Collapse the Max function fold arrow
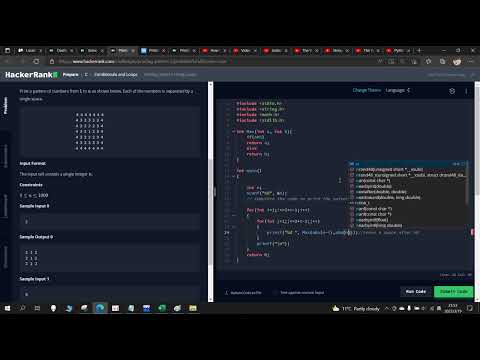Image resolution: width=480 pixels, height=360 pixels. [233, 132]
